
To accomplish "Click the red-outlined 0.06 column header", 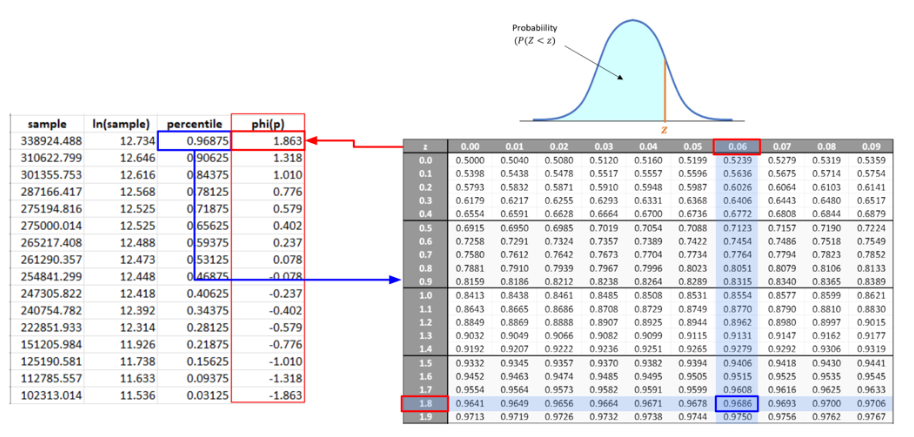I will [x=737, y=146].
